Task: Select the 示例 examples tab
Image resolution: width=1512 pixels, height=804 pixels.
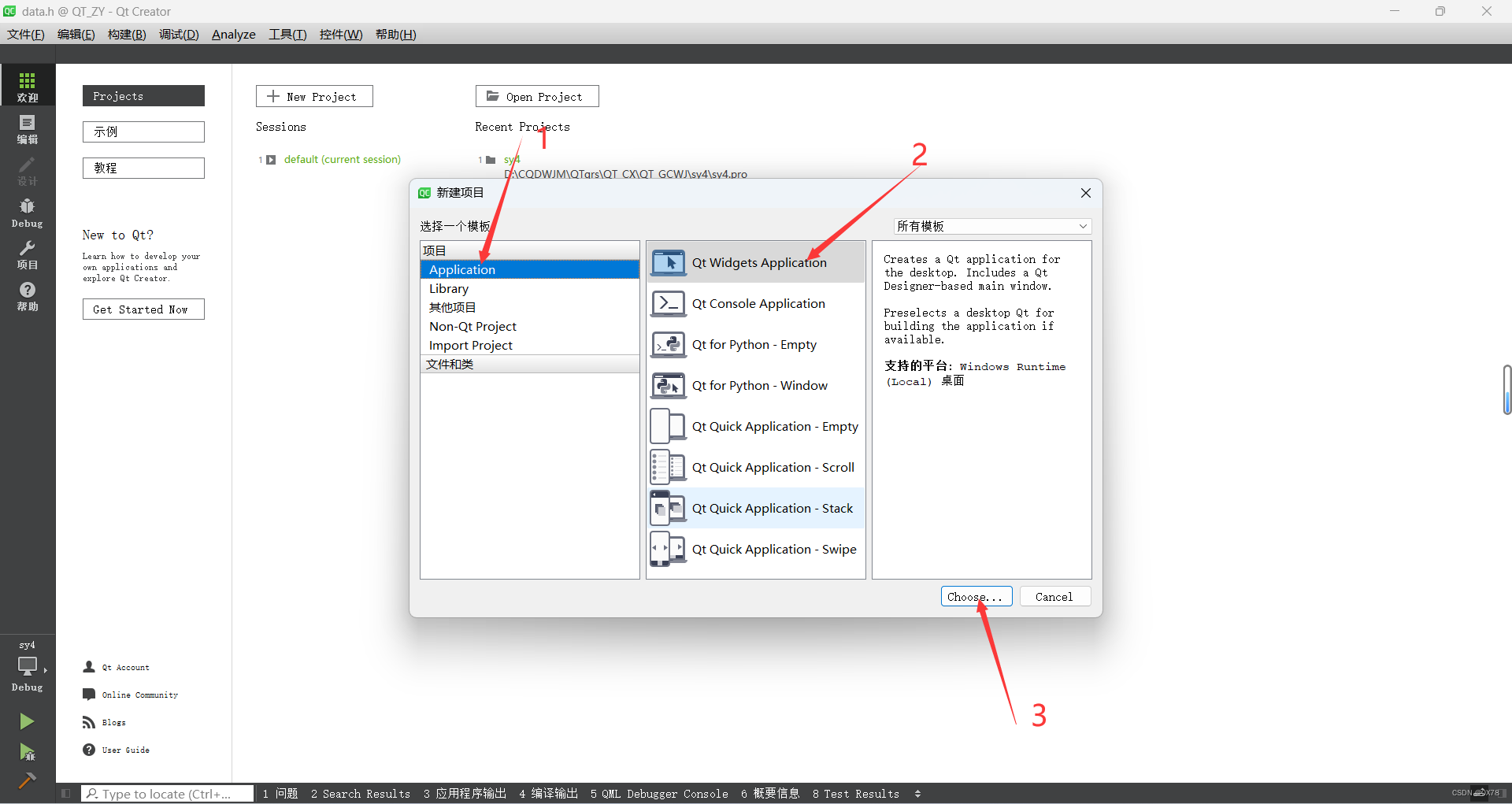Action: coord(143,132)
